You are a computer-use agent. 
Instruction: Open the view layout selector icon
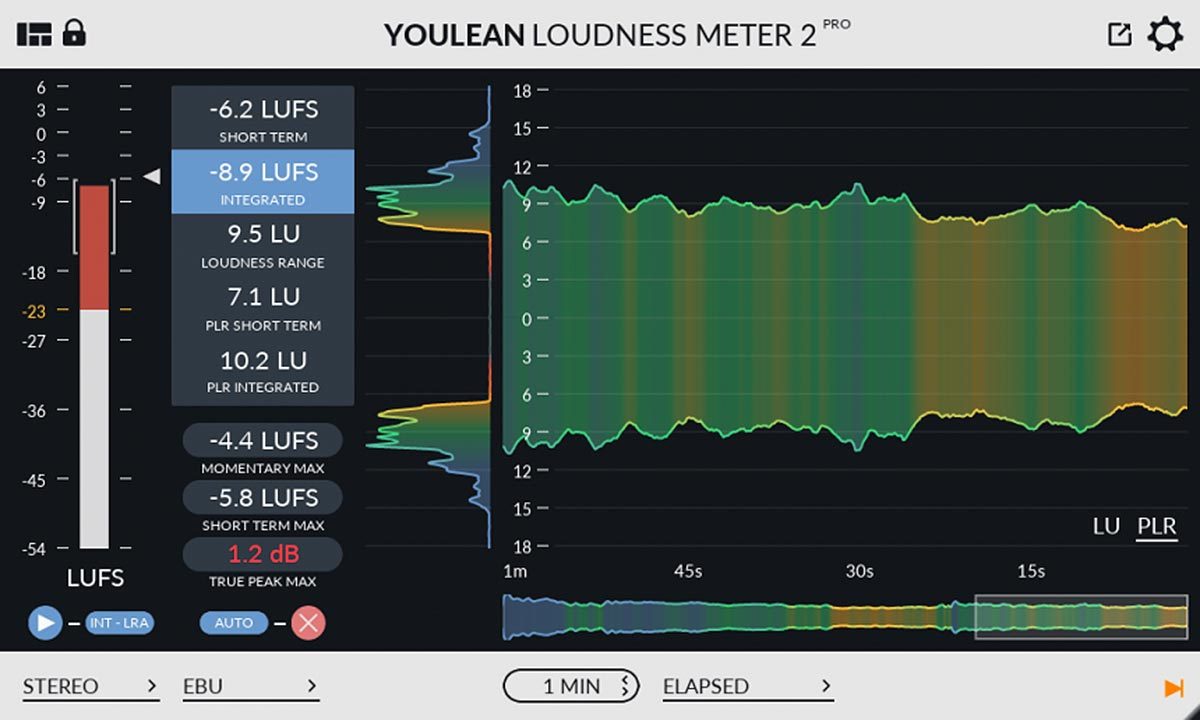[33, 34]
